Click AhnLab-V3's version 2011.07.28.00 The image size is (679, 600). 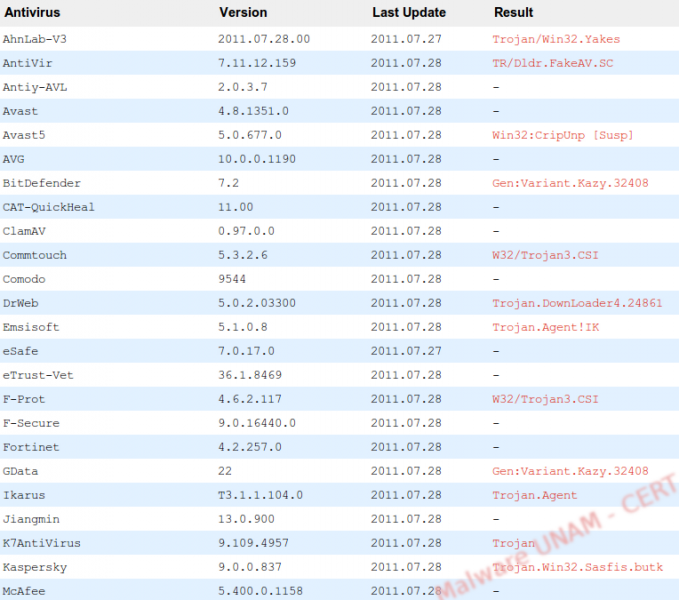(x=264, y=39)
